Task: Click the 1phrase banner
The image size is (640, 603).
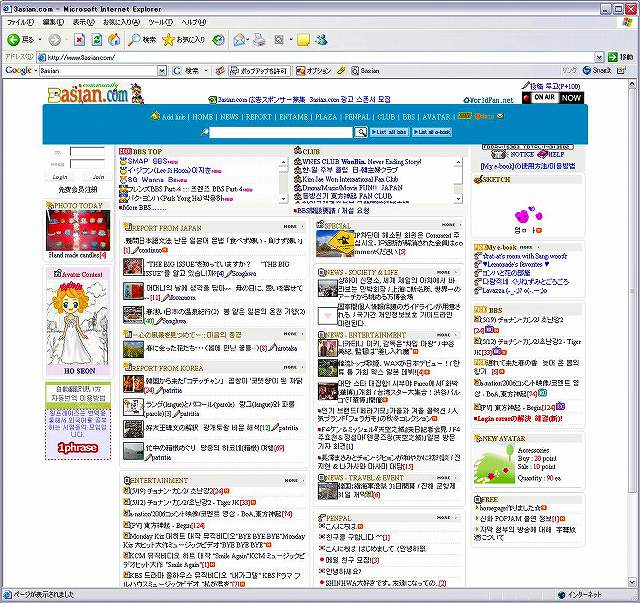Action: point(78,448)
